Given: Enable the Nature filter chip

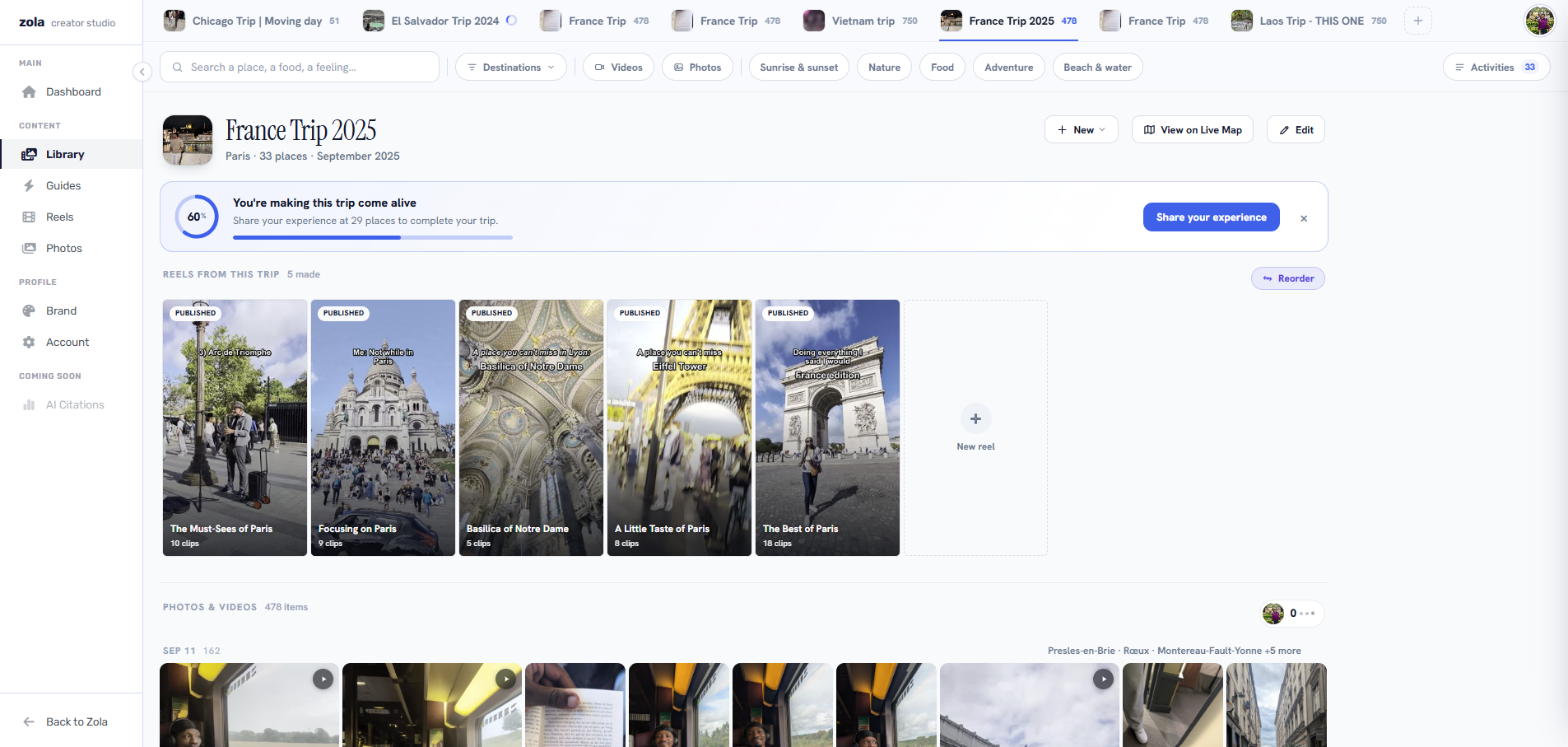Looking at the screenshot, I should 884,68.
